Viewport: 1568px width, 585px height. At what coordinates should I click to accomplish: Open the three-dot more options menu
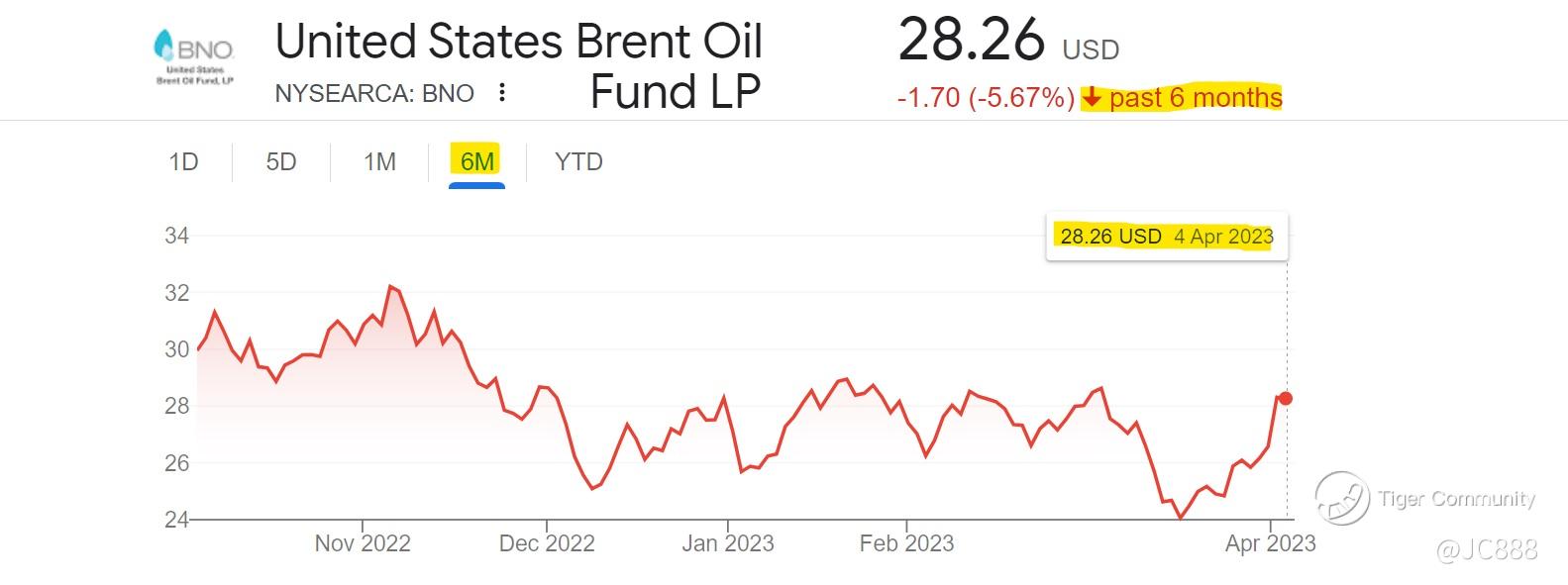[502, 93]
